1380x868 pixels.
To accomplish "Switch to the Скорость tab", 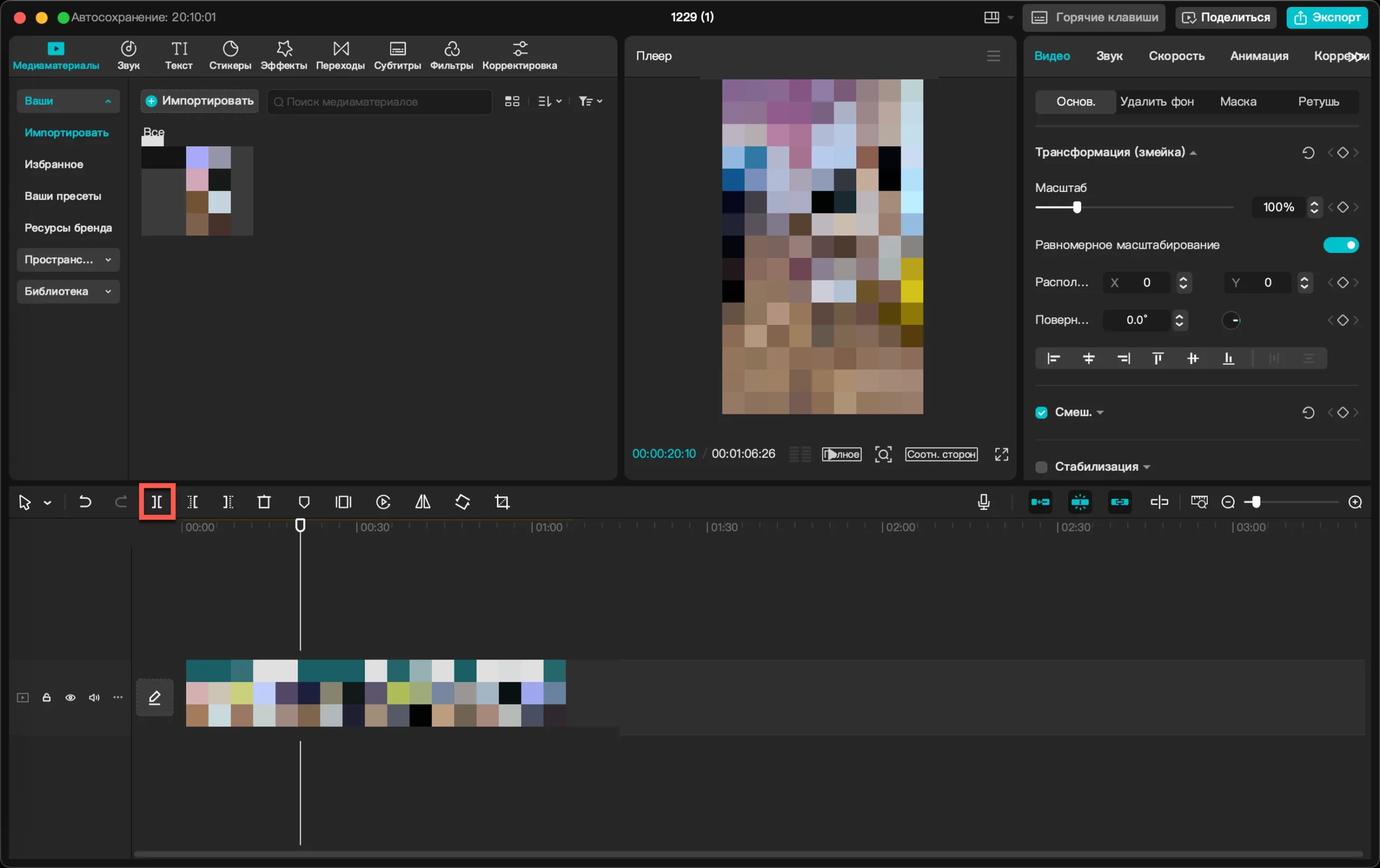I will (1176, 55).
